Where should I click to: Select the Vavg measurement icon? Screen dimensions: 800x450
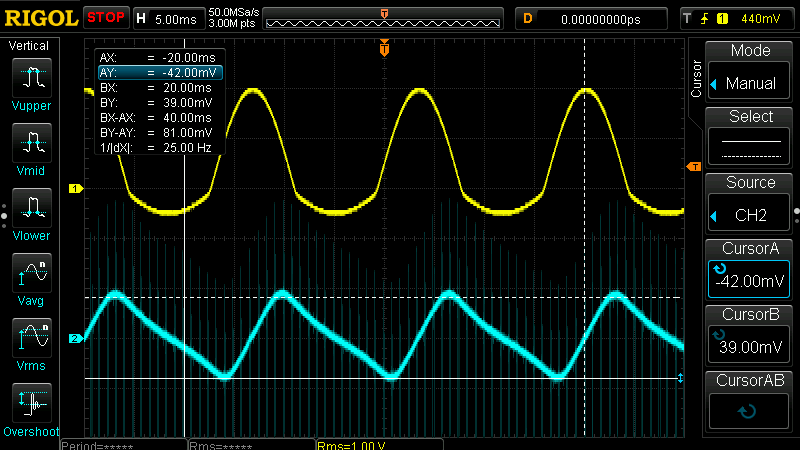click(x=33, y=273)
